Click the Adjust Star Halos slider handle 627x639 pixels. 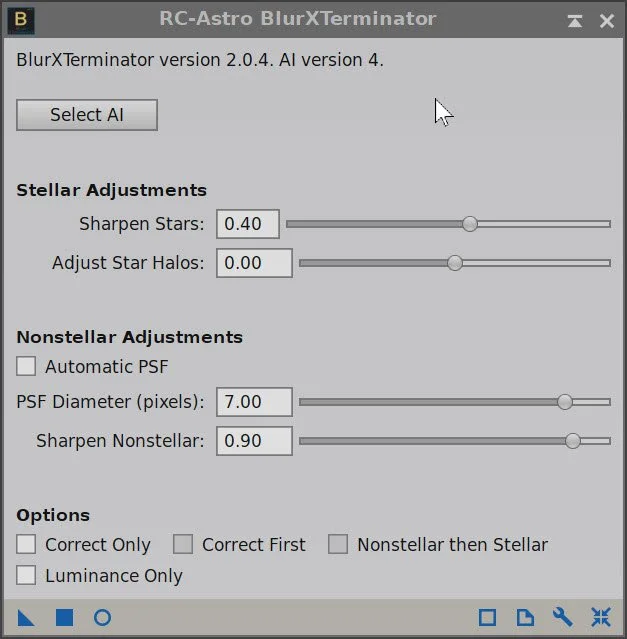point(455,263)
